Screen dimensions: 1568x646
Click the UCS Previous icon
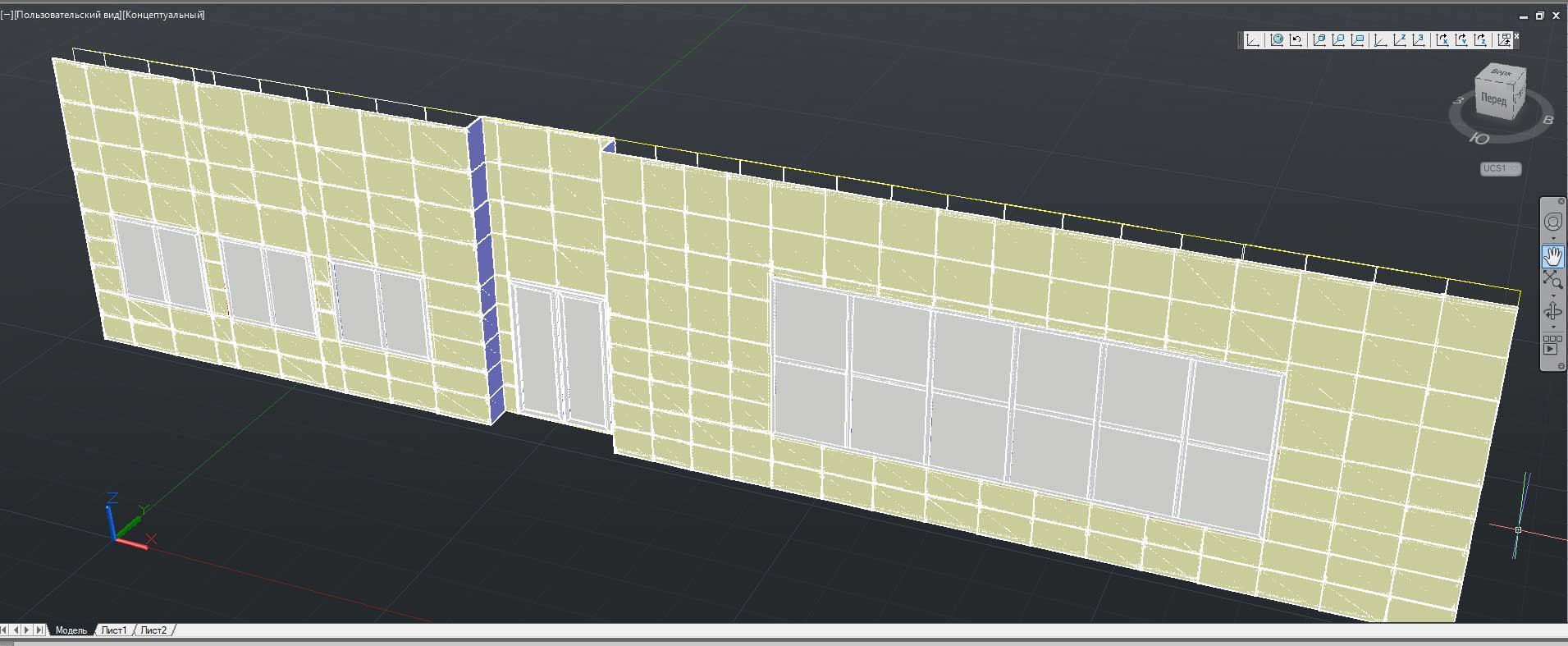pos(1296,40)
